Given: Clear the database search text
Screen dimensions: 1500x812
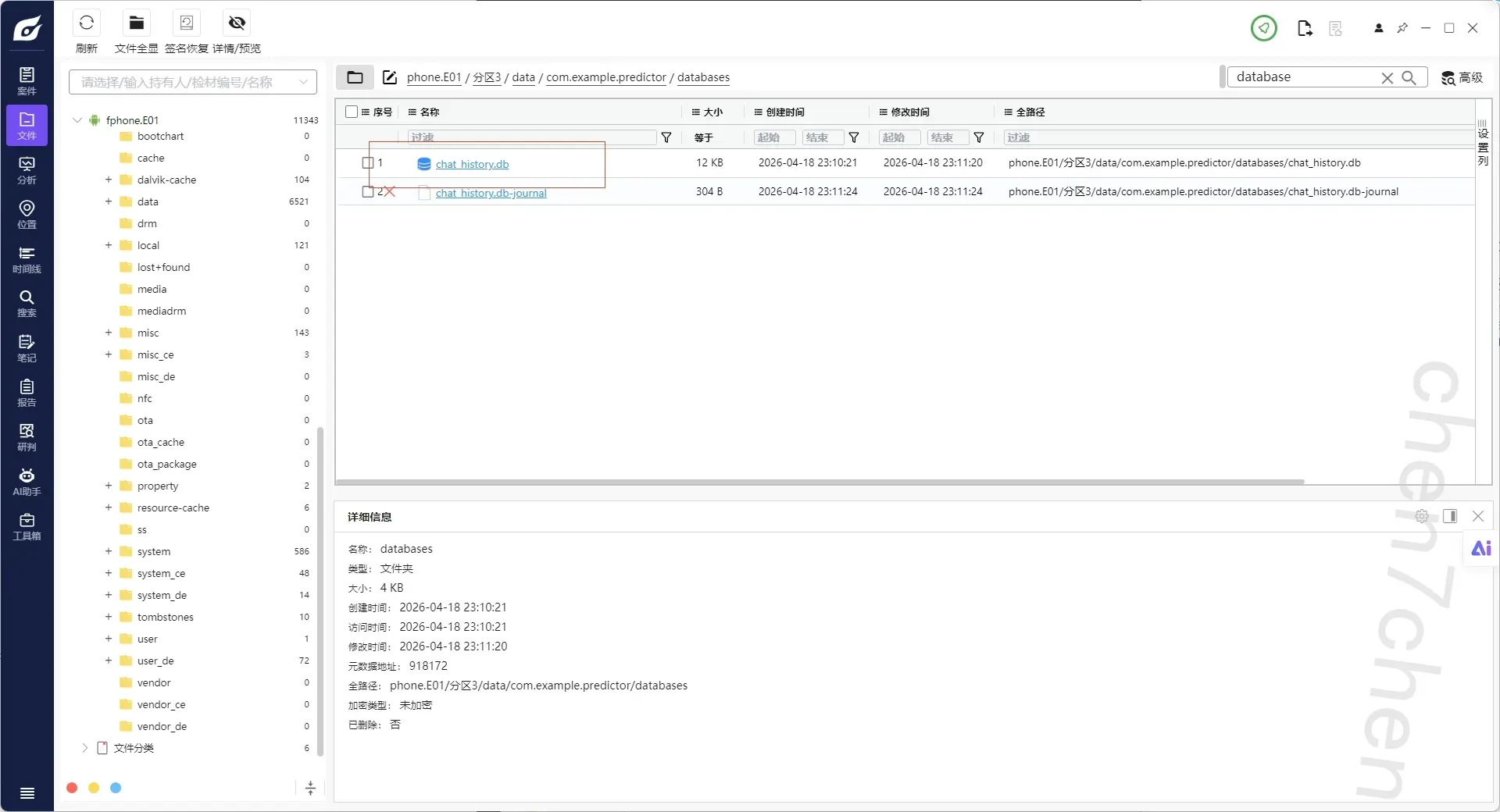Looking at the screenshot, I should pyautogui.click(x=1387, y=77).
